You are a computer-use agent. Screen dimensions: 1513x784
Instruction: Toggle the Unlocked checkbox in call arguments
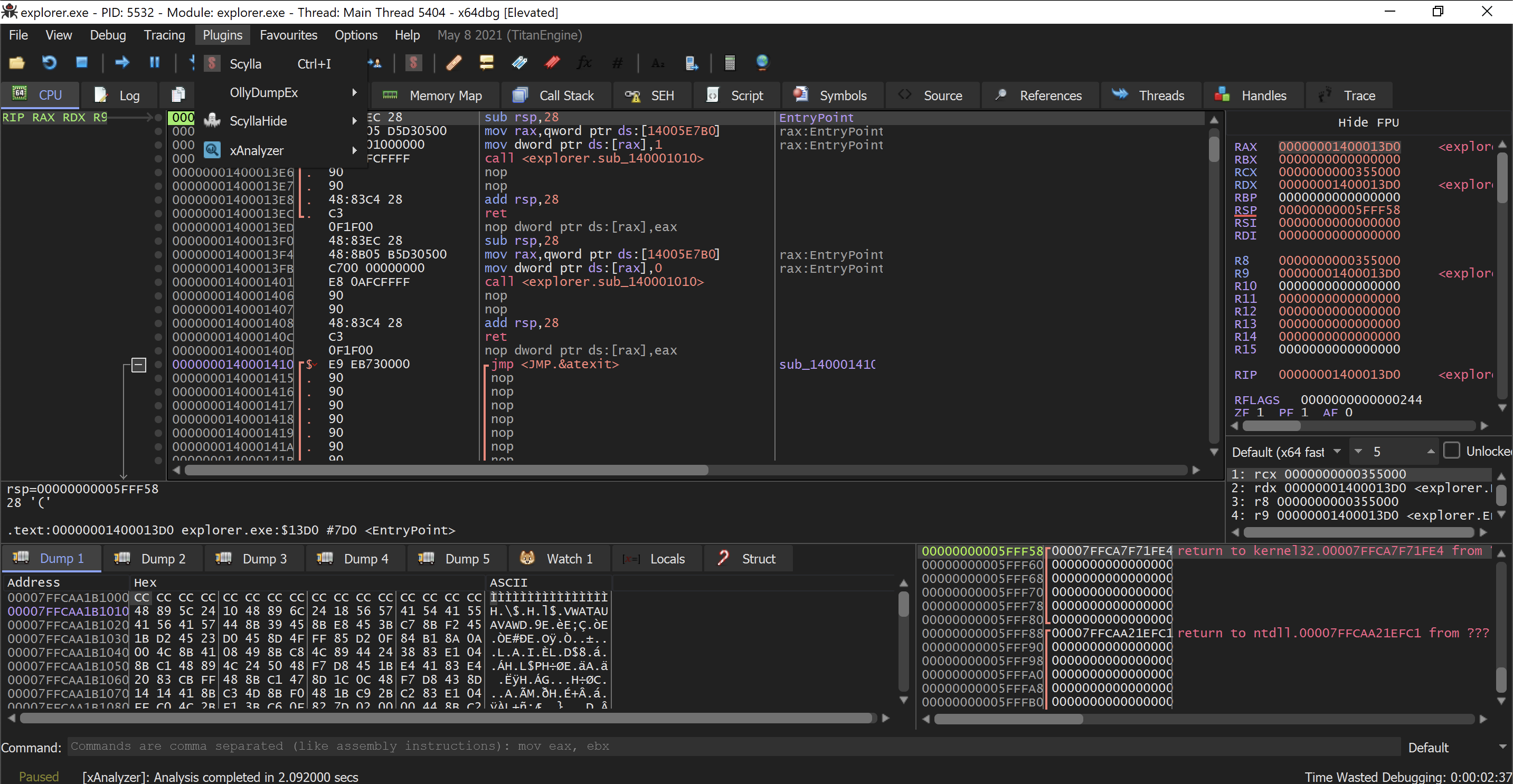tap(1451, 450)
